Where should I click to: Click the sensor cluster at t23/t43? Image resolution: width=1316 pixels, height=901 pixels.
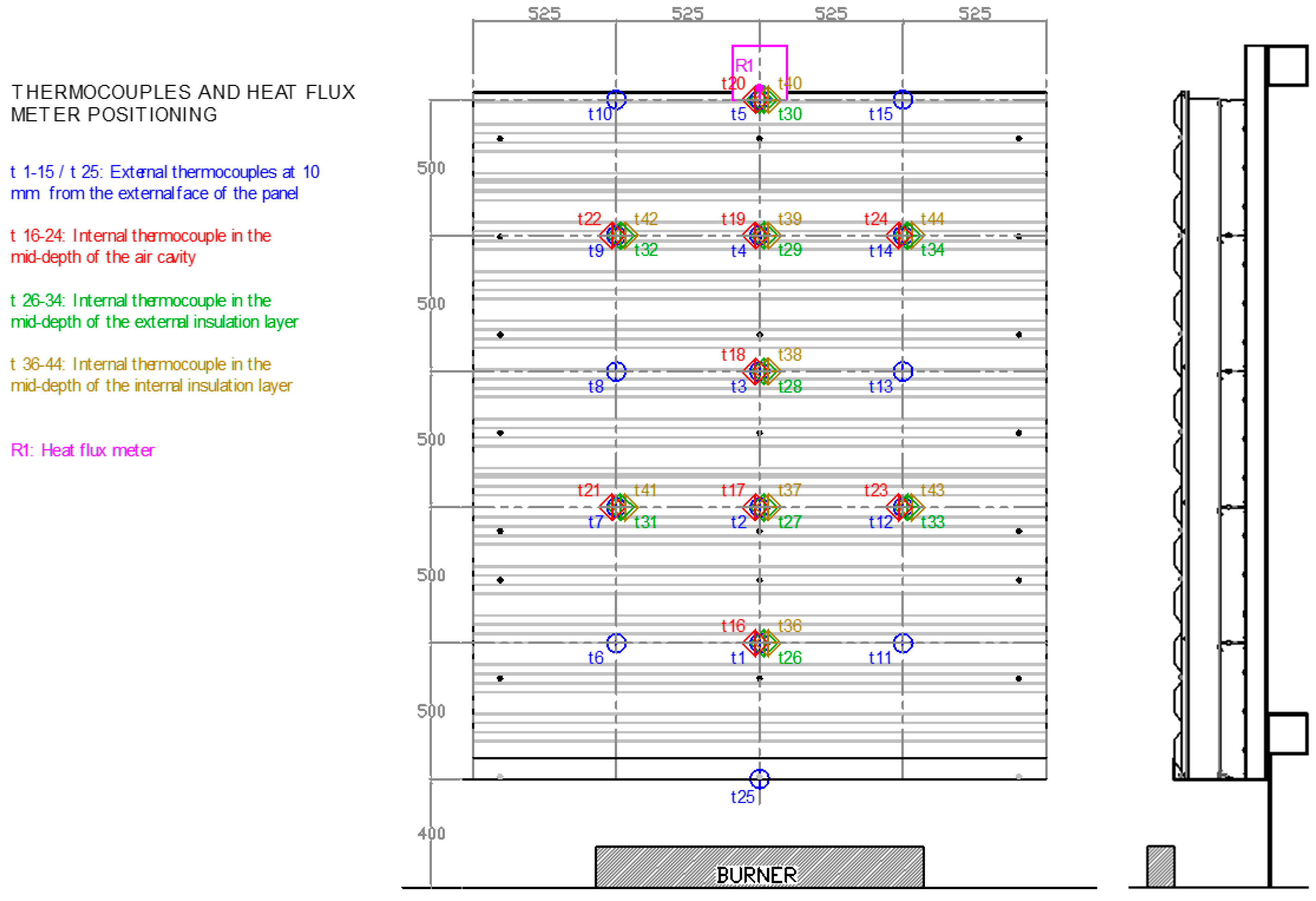pos(904,506)
